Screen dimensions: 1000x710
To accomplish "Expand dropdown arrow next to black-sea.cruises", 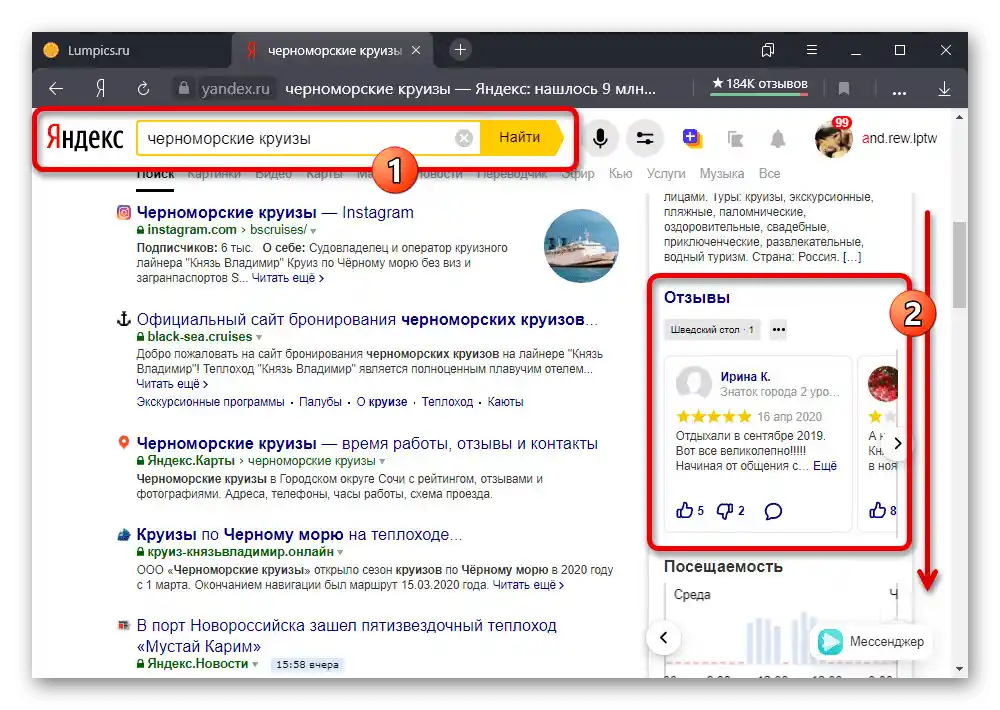I will point(259,337).
